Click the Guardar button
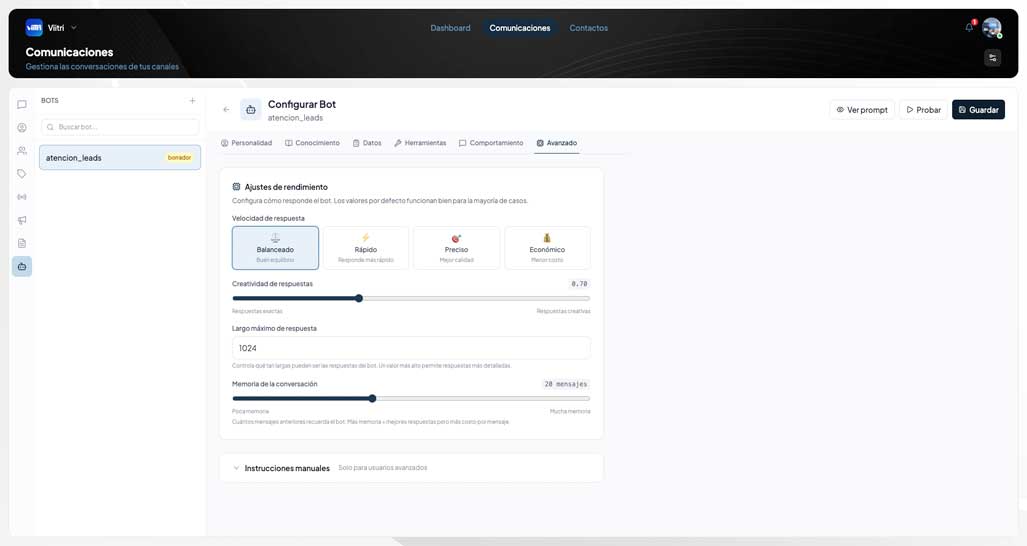The width and height of the screenshot is (1027, 546). pos(978,109)
